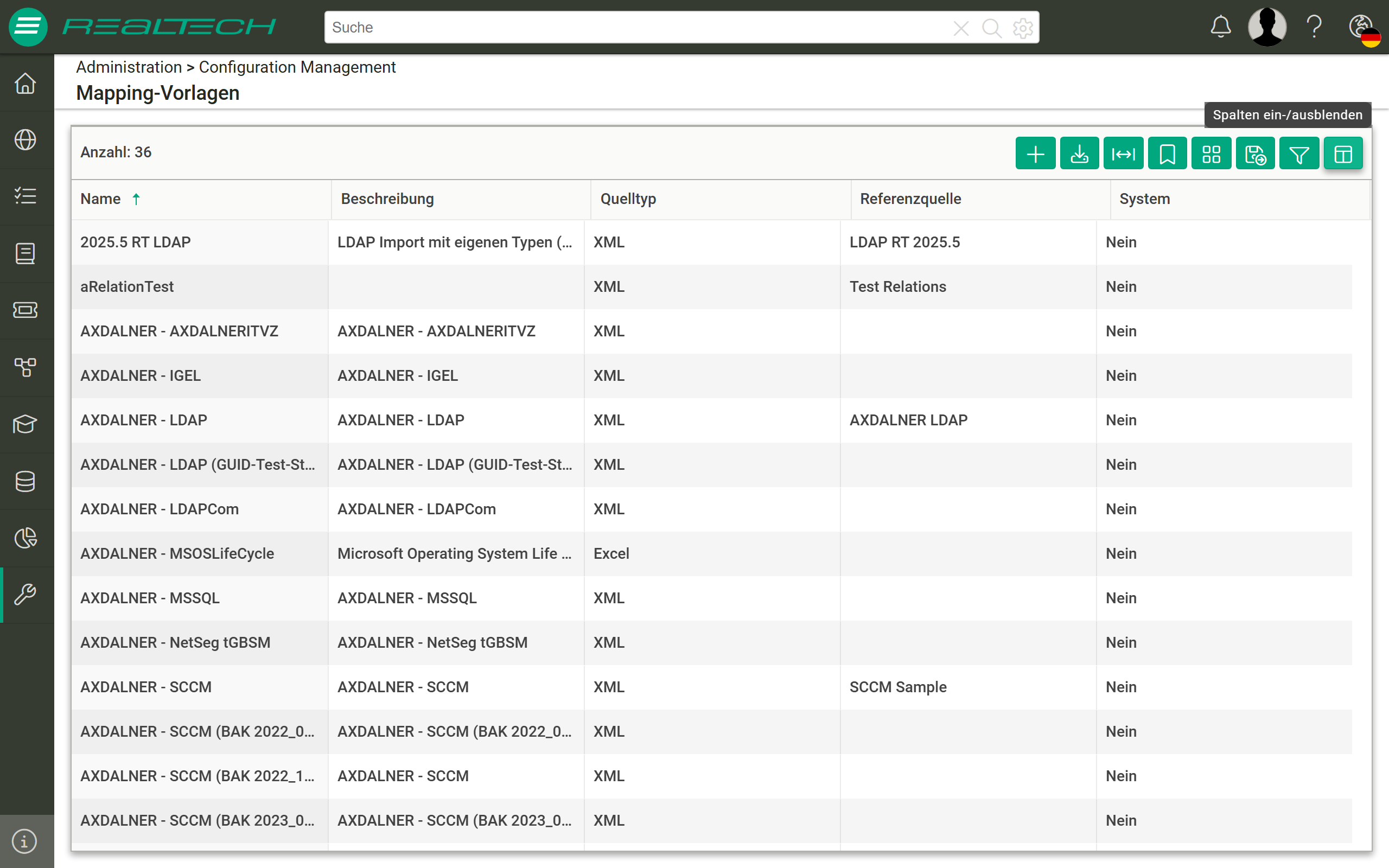Open search settings gear icon
This screenshot has width=1389, height=868.
click(1023, 28)
